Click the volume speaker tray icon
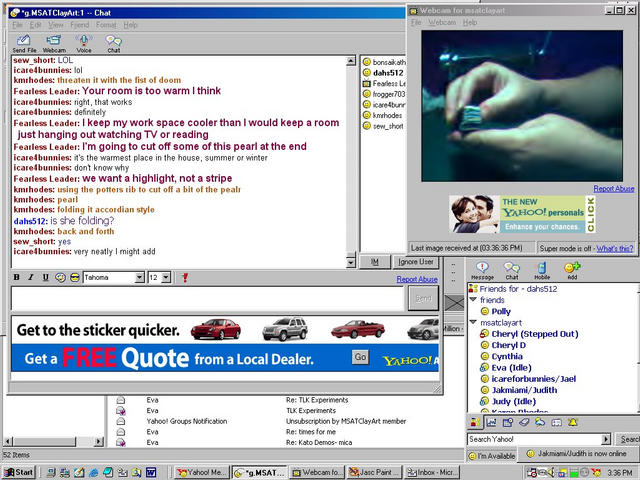 coord(551,473)
